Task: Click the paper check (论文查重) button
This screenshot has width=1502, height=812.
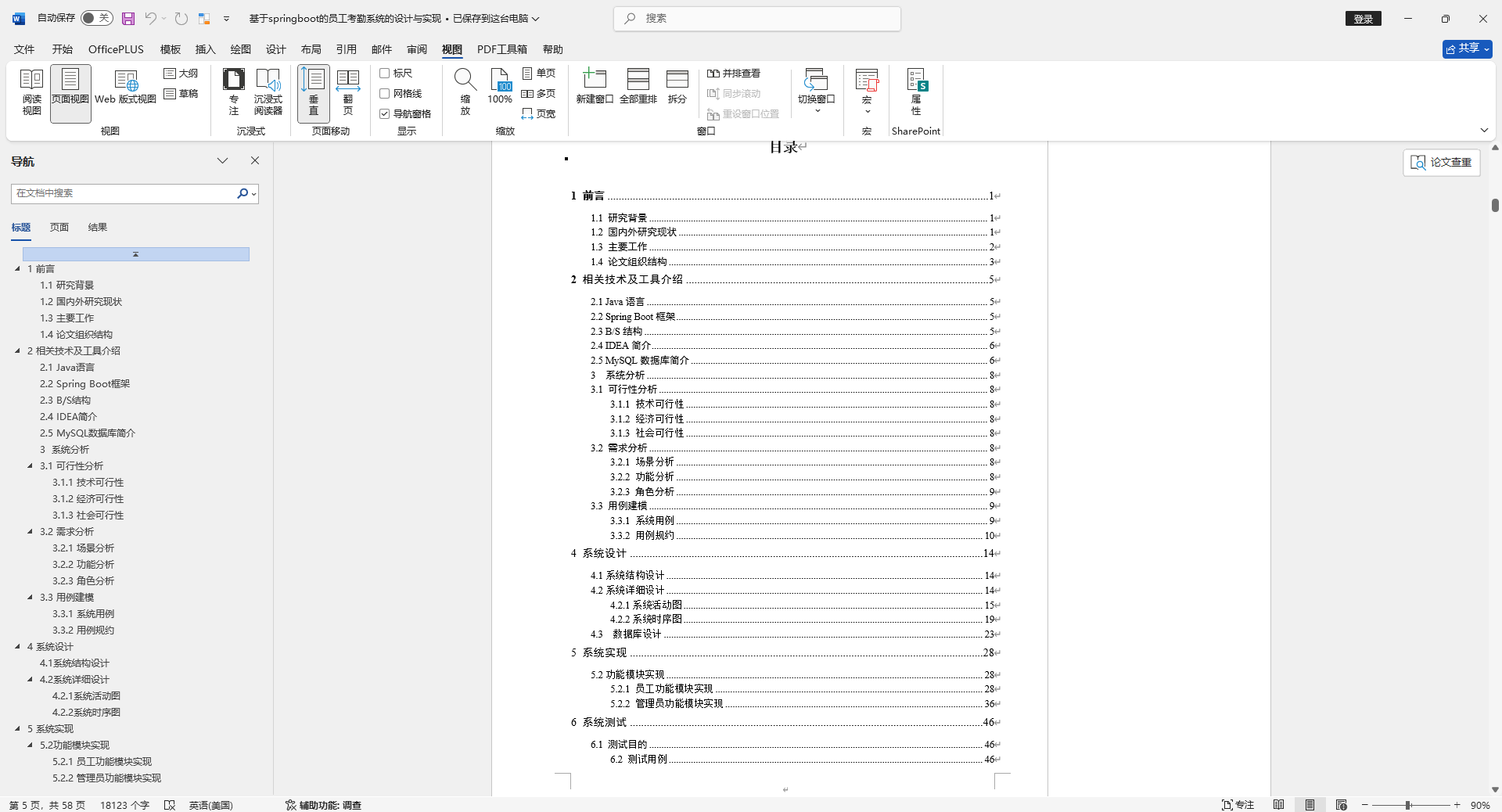Action: [1442, 162]
